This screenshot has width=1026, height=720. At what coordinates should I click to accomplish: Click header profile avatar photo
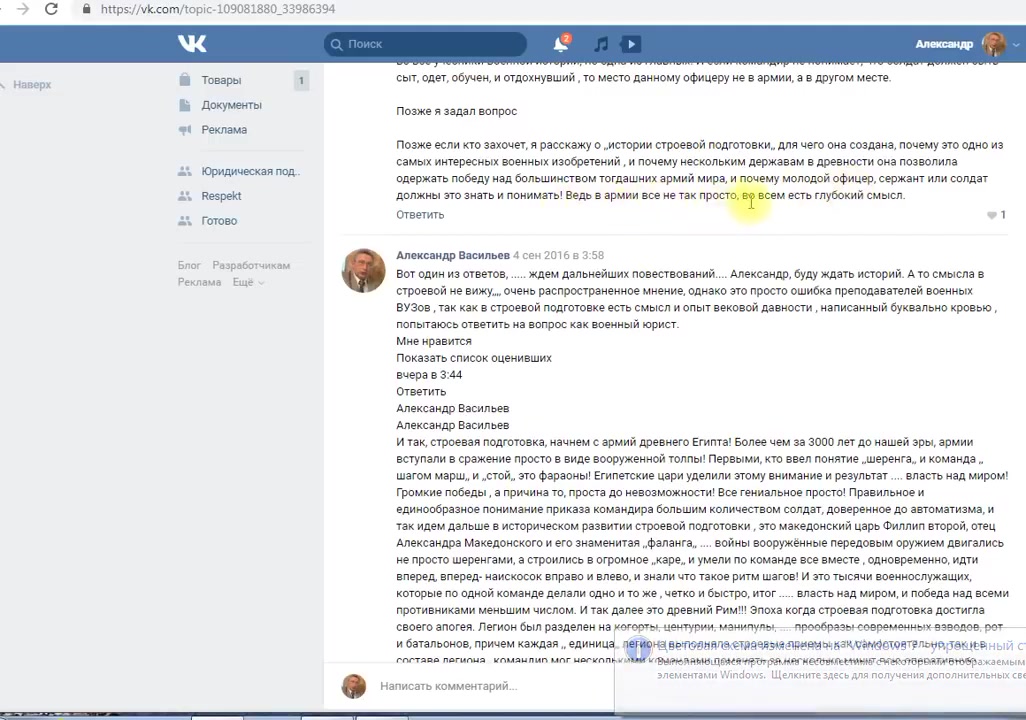tap(994, 44)
